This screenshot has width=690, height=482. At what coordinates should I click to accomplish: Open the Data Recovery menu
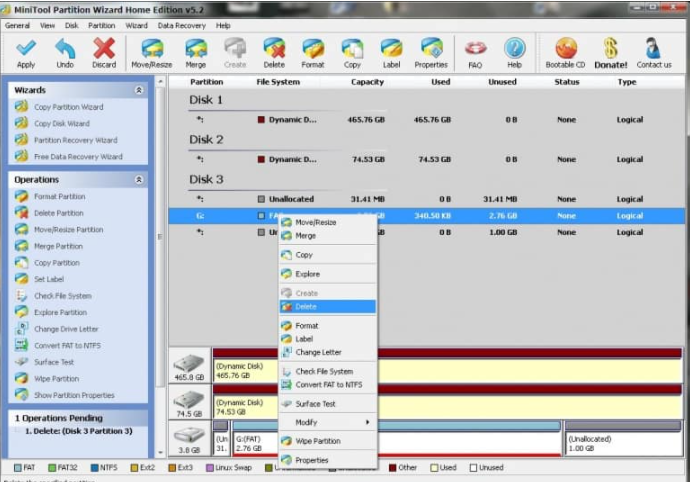tap(180, 25)
